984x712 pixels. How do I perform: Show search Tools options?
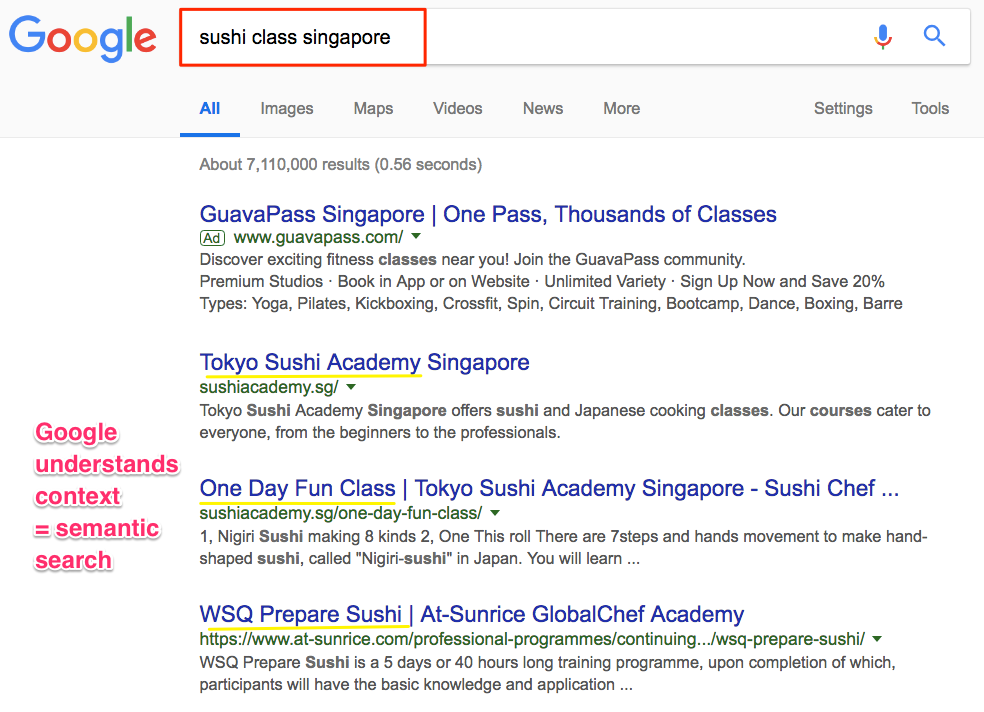930,109
